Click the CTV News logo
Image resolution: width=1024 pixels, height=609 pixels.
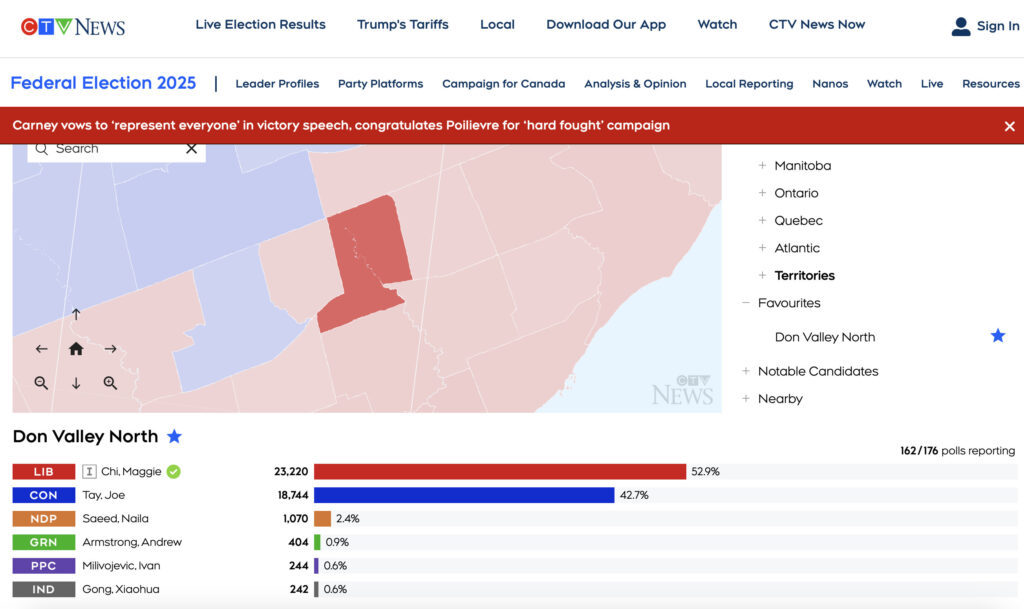pyautogui.click(x=73, y=26)
